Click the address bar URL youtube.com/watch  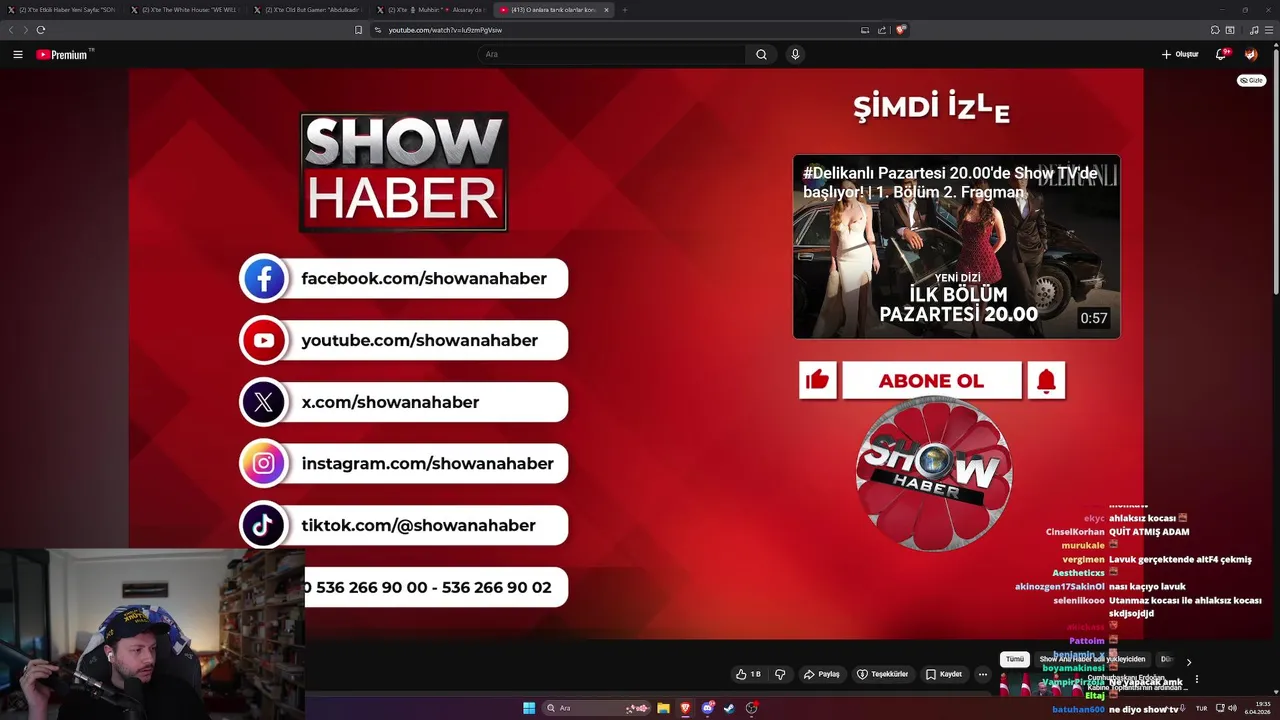point(445,30)
